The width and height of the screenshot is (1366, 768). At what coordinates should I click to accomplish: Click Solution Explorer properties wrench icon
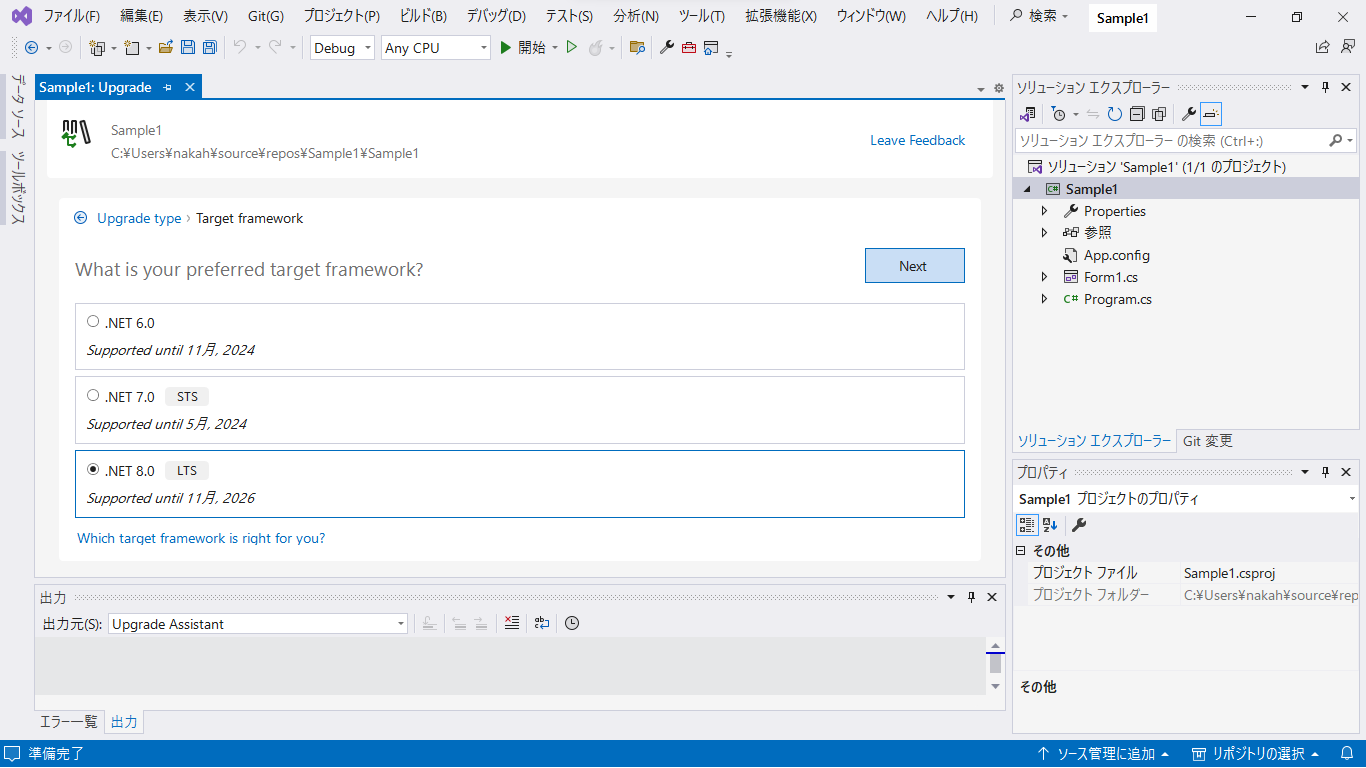pyautogui.click(x=1189, y=114)
